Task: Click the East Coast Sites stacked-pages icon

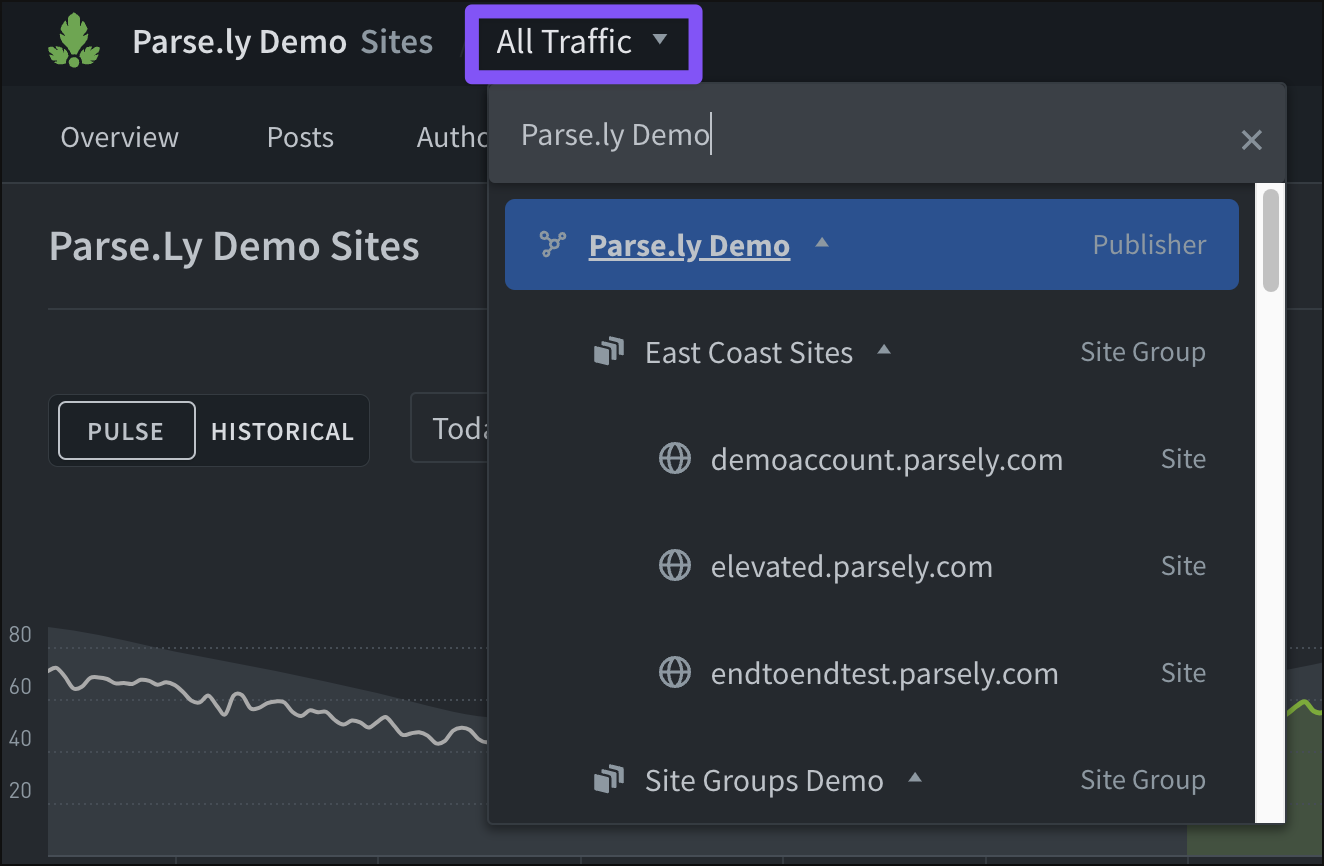Action: [609, 352]
